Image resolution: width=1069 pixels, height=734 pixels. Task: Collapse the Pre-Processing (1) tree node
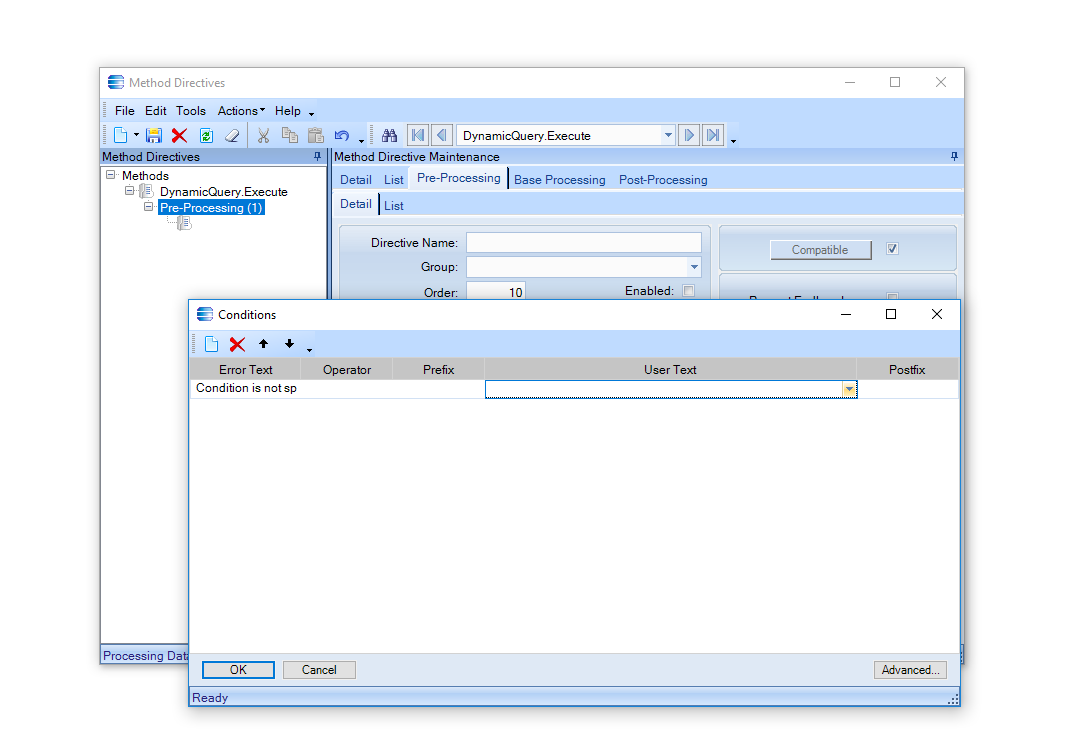(148, 207)
